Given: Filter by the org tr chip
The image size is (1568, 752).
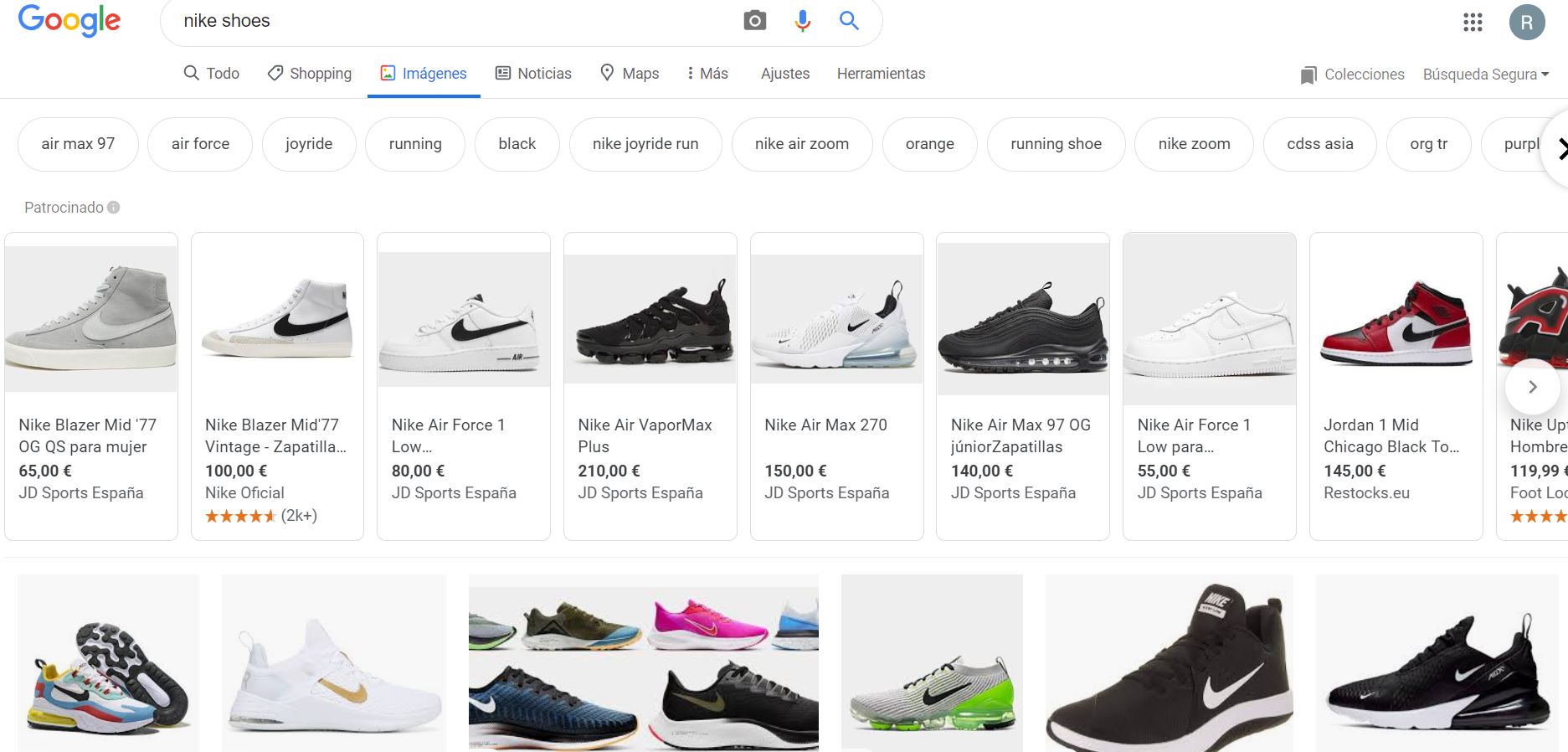Looking at the screenshot, I should tap(1429, 144).
